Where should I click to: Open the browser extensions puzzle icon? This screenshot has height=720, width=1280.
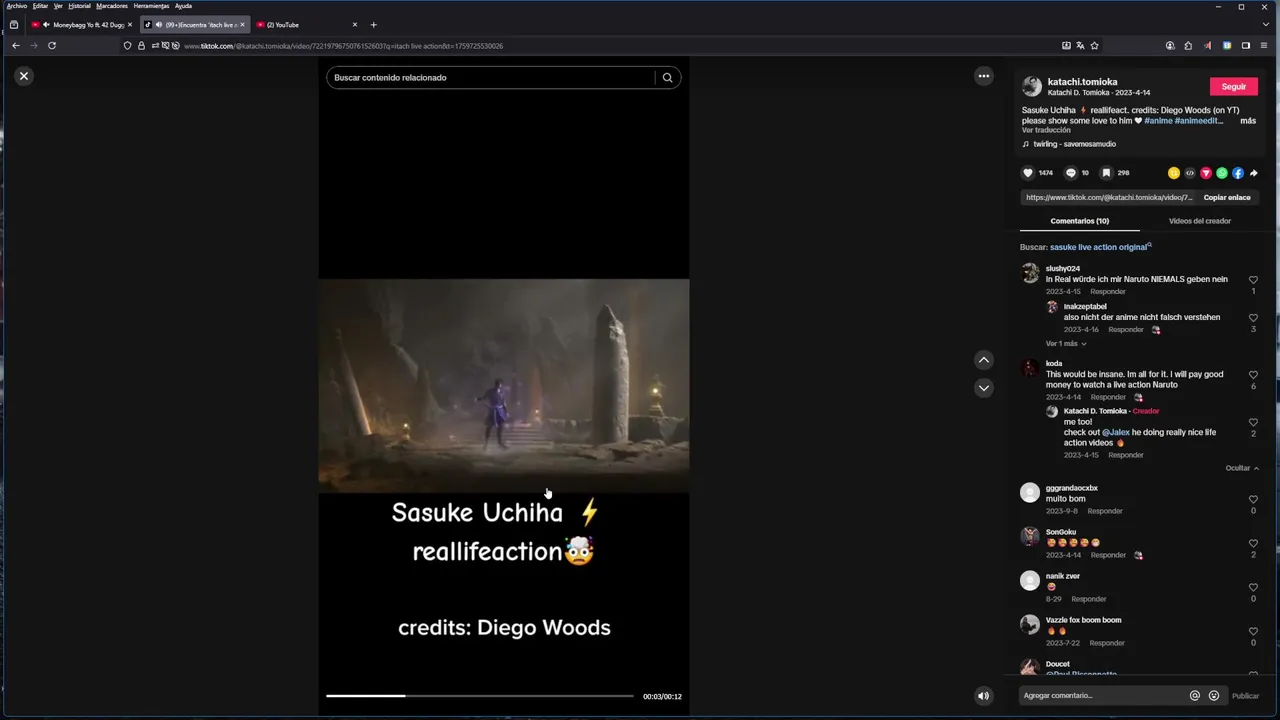click(1188, 46)
